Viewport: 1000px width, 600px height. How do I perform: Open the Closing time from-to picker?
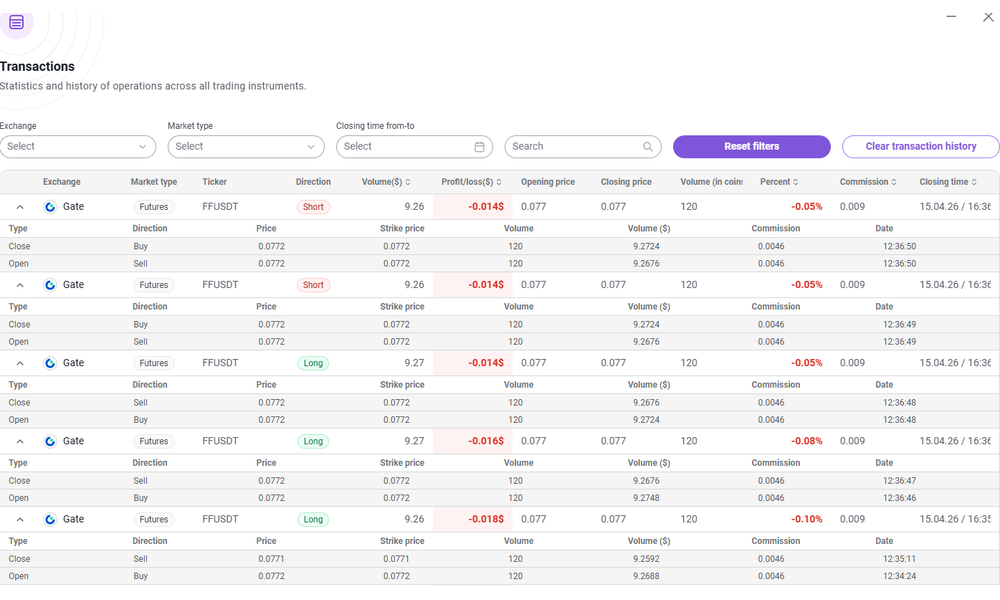415,147
